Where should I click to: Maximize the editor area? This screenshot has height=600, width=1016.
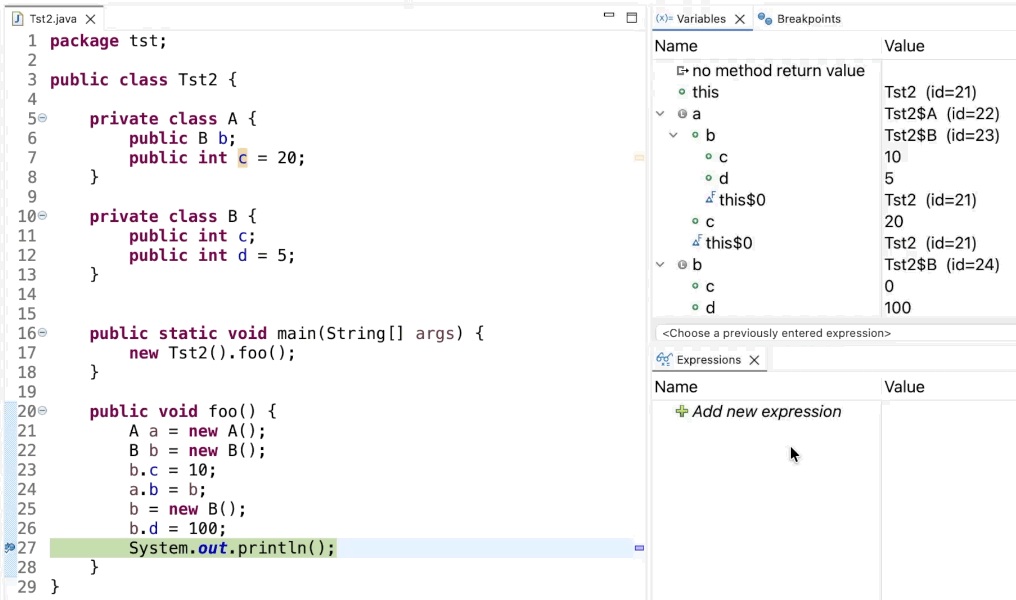click(x=632, y=17)
